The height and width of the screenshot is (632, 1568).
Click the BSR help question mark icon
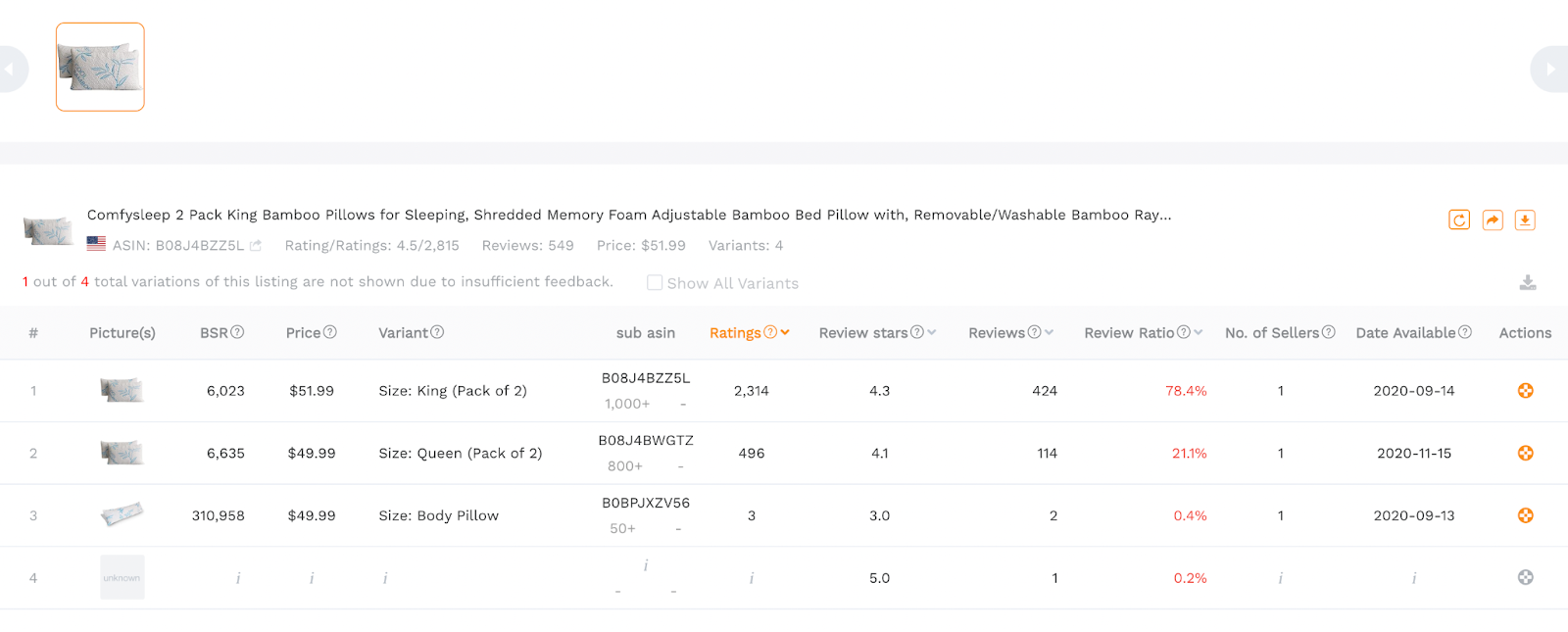[x=237, y=332]
